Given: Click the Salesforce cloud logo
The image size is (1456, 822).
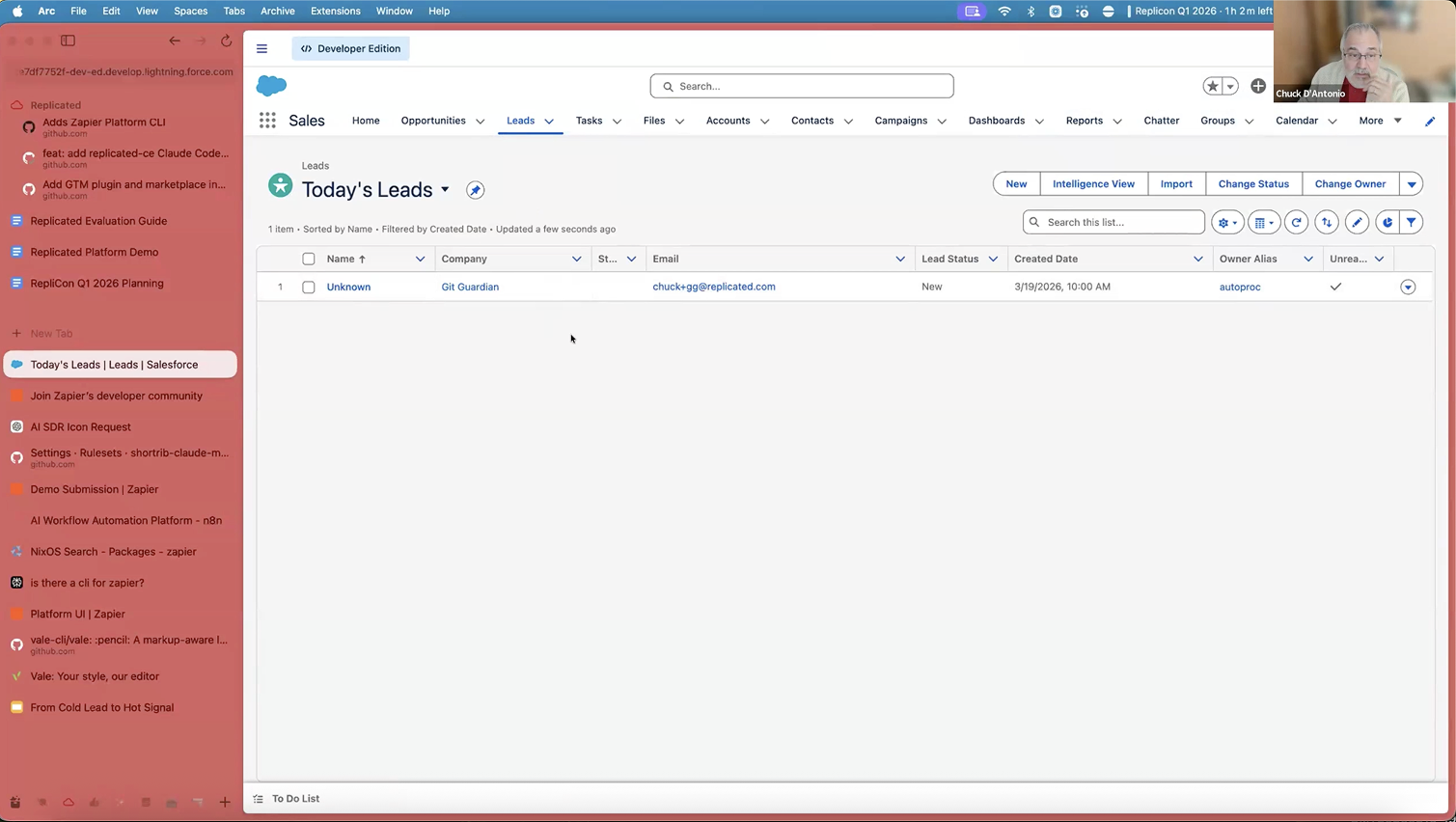Looking at the screenshot, I should (x=271, y=86).
